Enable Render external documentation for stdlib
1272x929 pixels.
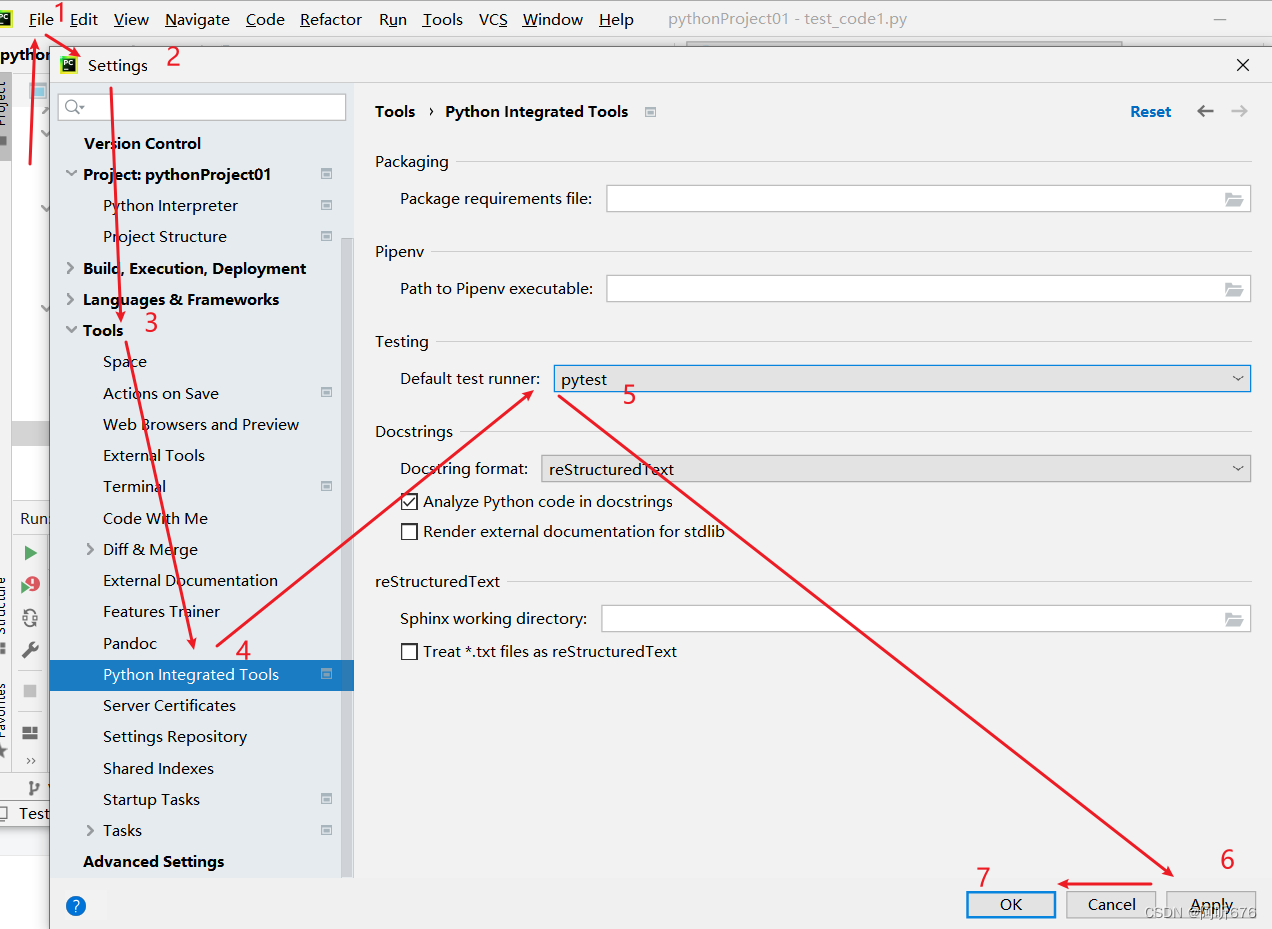pyautogui.click(x=409, y=532)
